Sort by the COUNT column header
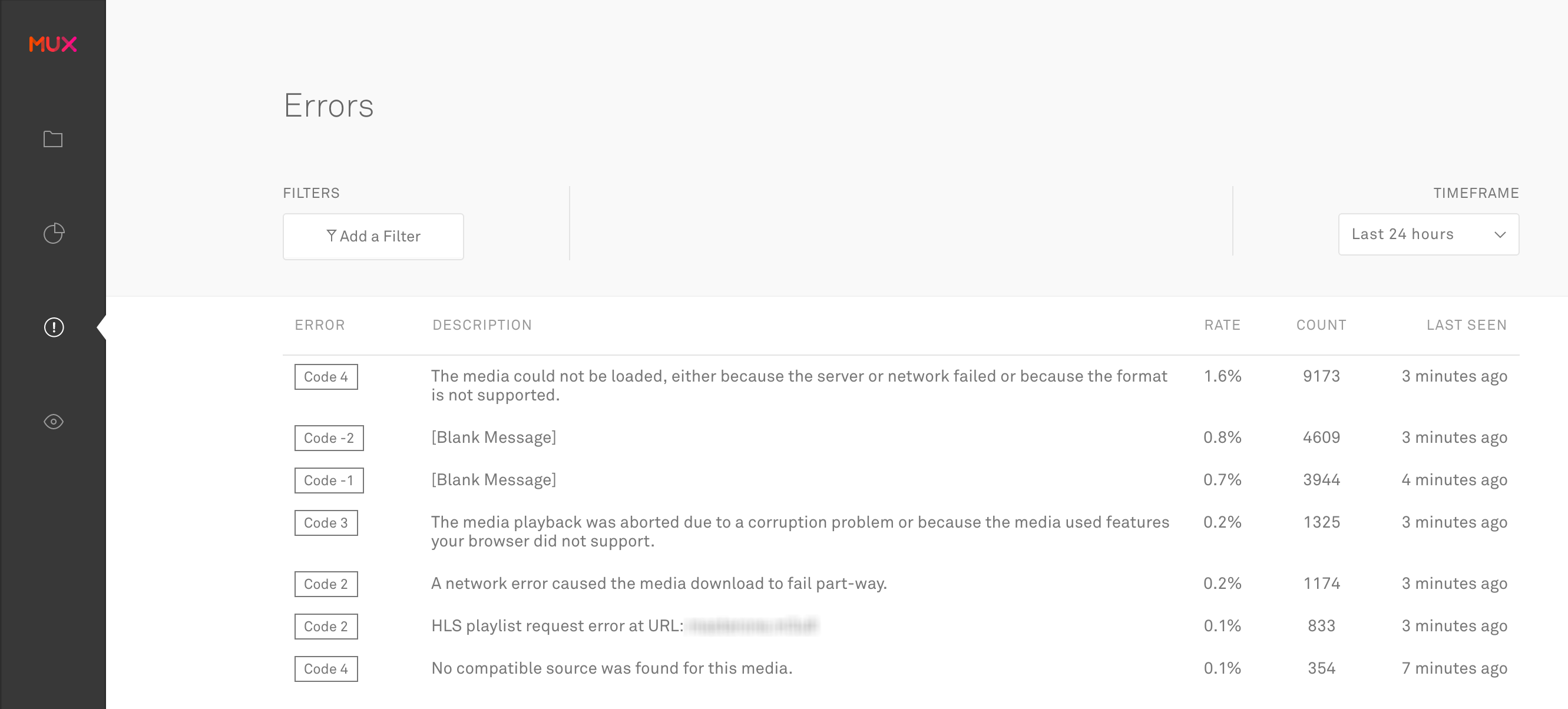 point(1321,325)
